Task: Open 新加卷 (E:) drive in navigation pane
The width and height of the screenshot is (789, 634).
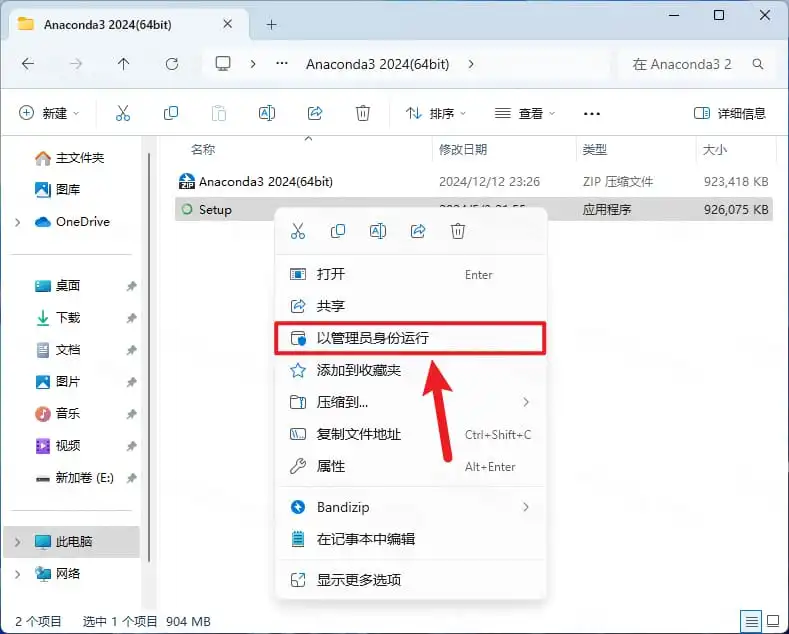Action: 74,478
